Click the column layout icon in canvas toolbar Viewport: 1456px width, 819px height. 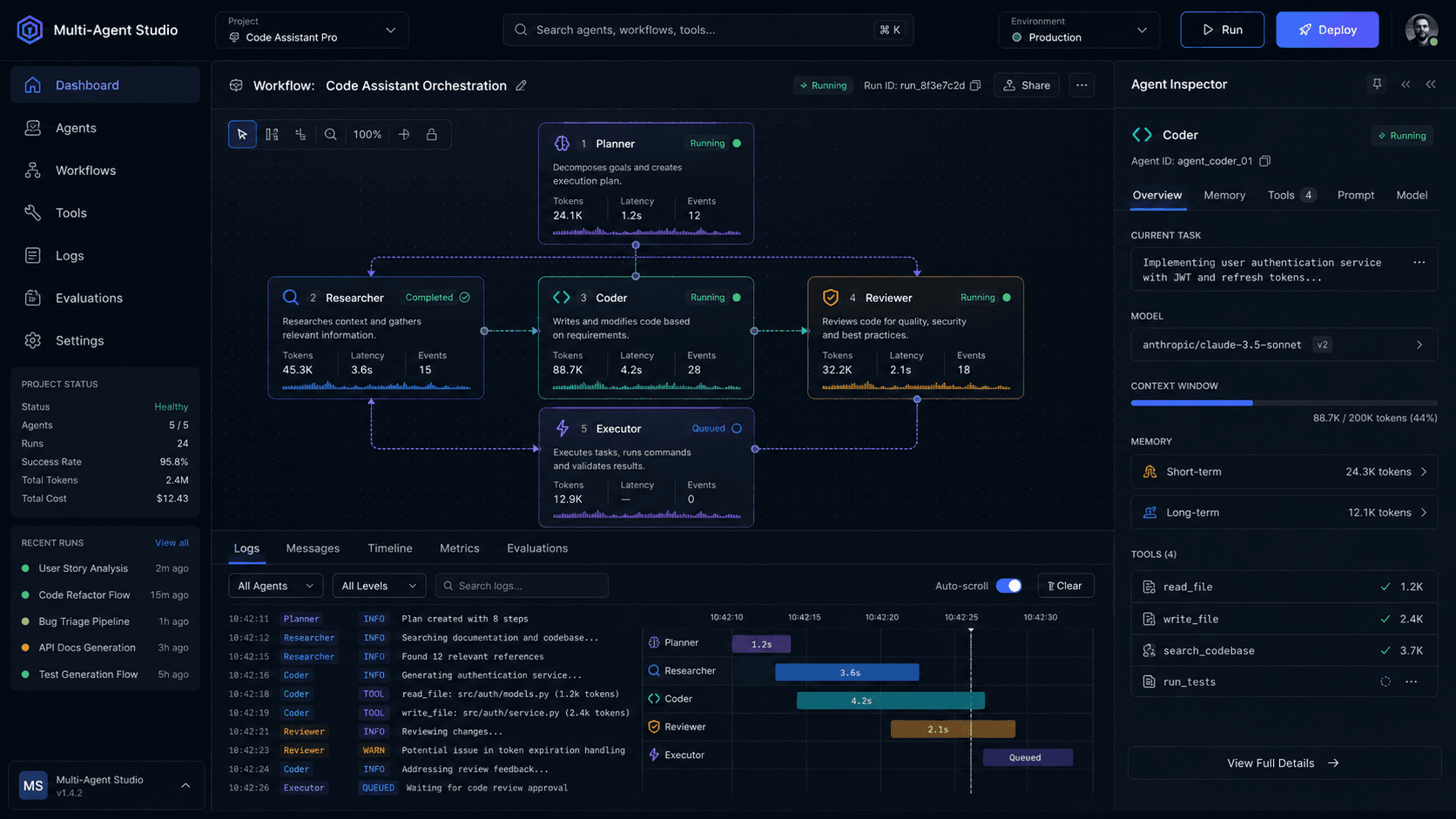click(272, 134)
